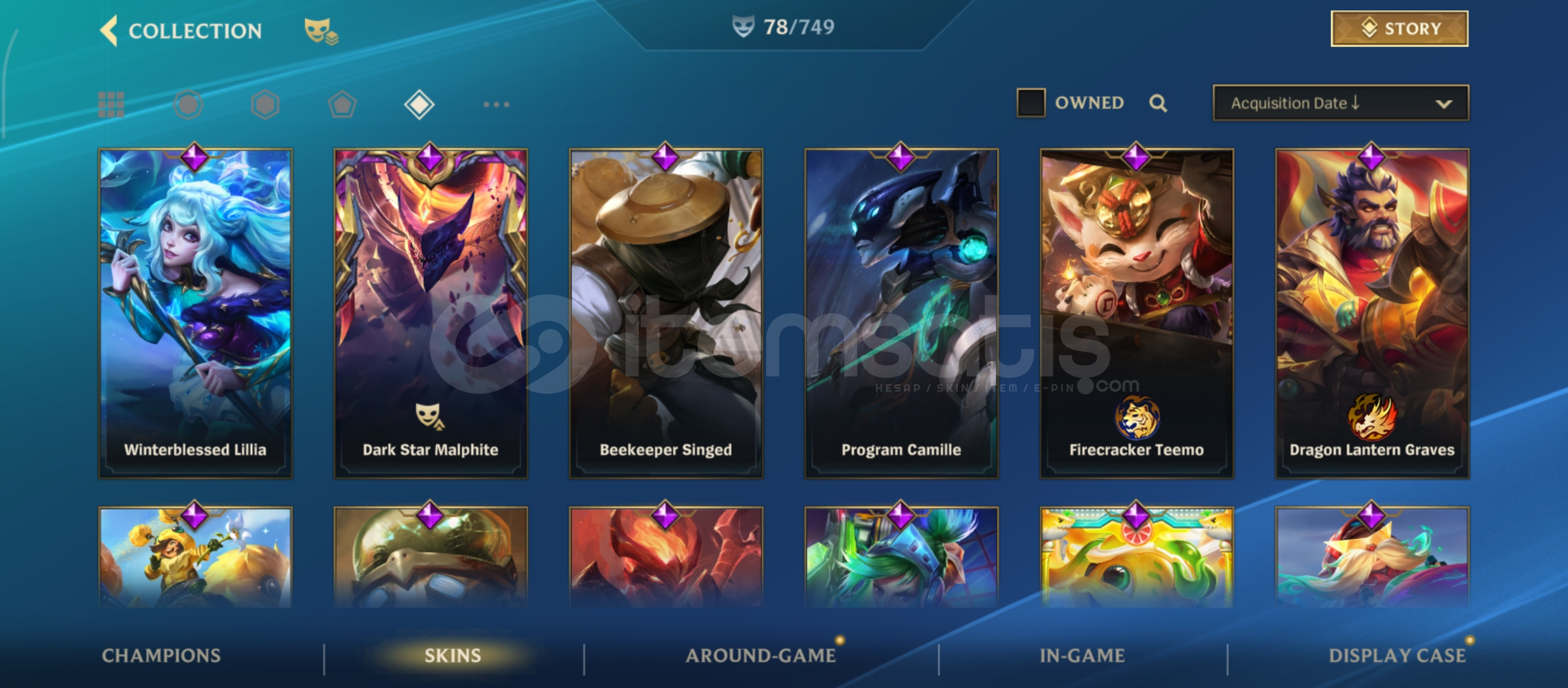
Task: Select the hexagon rarity filter icon
Action: tap(265, 104)
